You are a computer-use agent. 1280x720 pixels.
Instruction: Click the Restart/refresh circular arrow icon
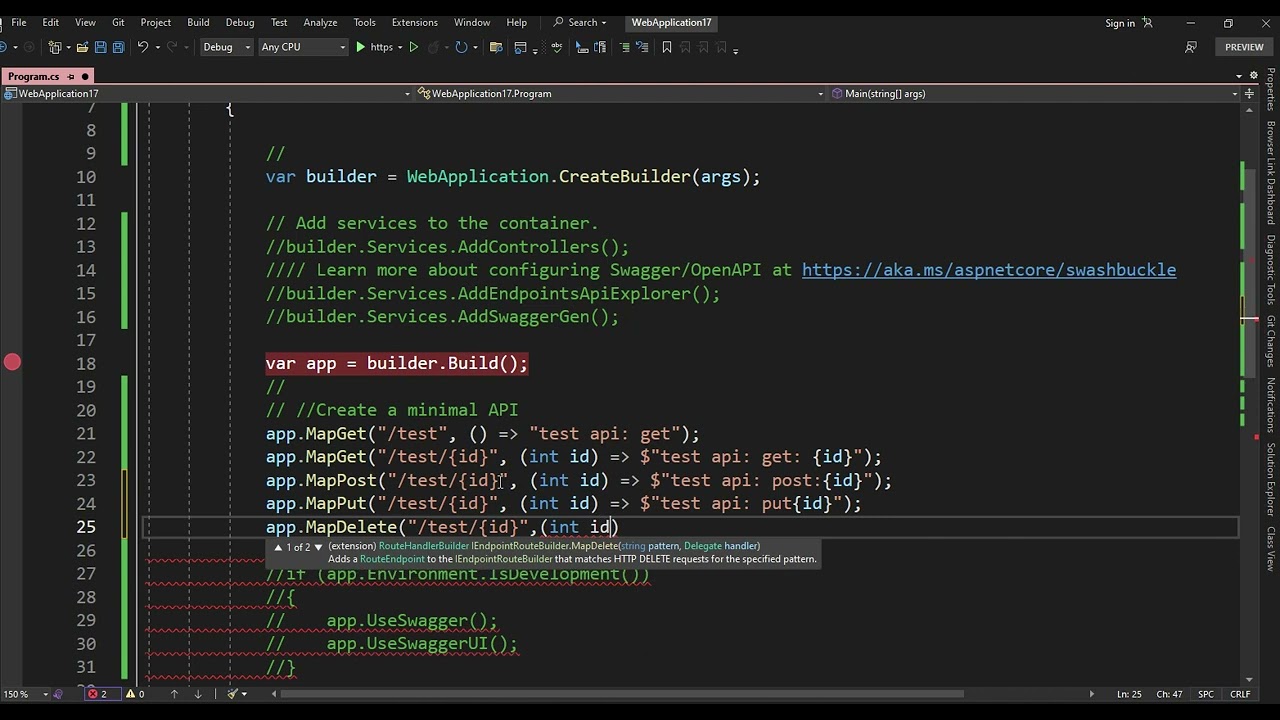461,47
